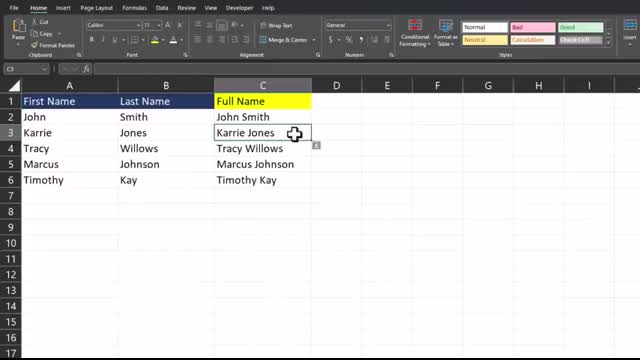Select top align icon
Viewport: 640px width, 360px height.
[x=197, y=24]
